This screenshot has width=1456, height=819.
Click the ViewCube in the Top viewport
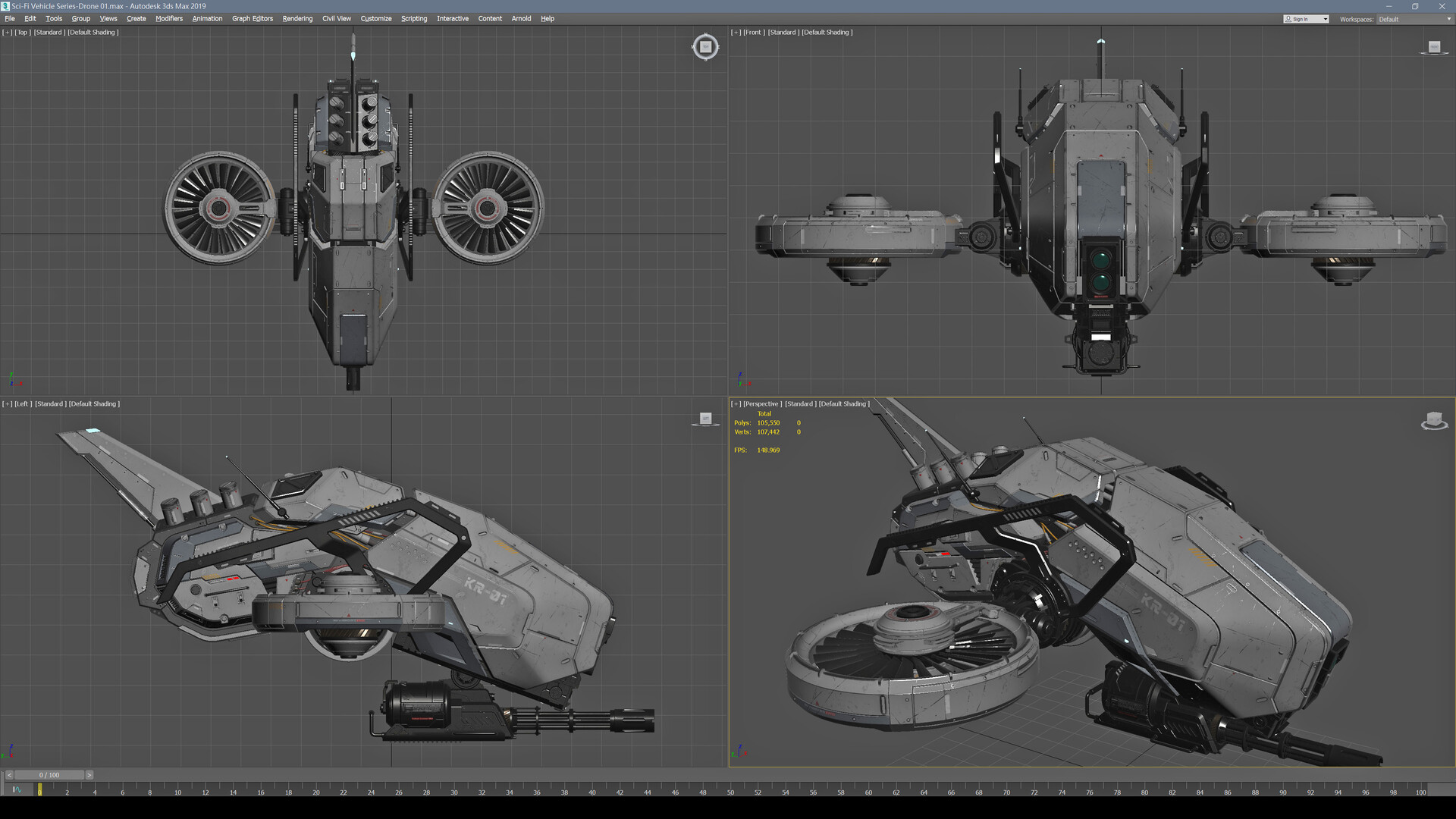704,46
